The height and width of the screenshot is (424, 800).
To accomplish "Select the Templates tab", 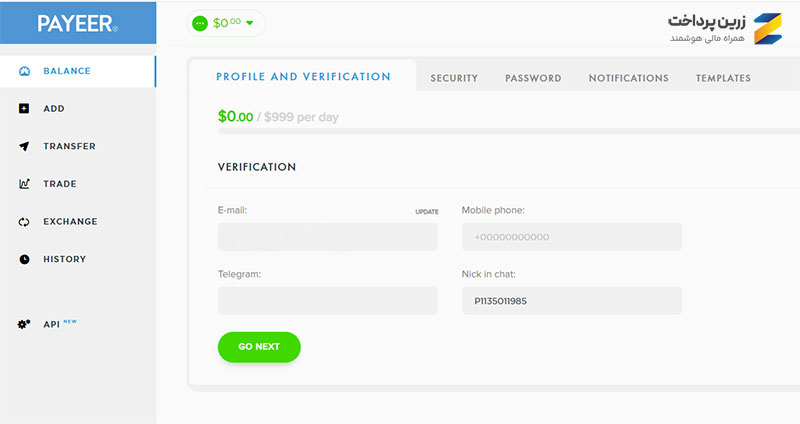I will click(723, 78).
